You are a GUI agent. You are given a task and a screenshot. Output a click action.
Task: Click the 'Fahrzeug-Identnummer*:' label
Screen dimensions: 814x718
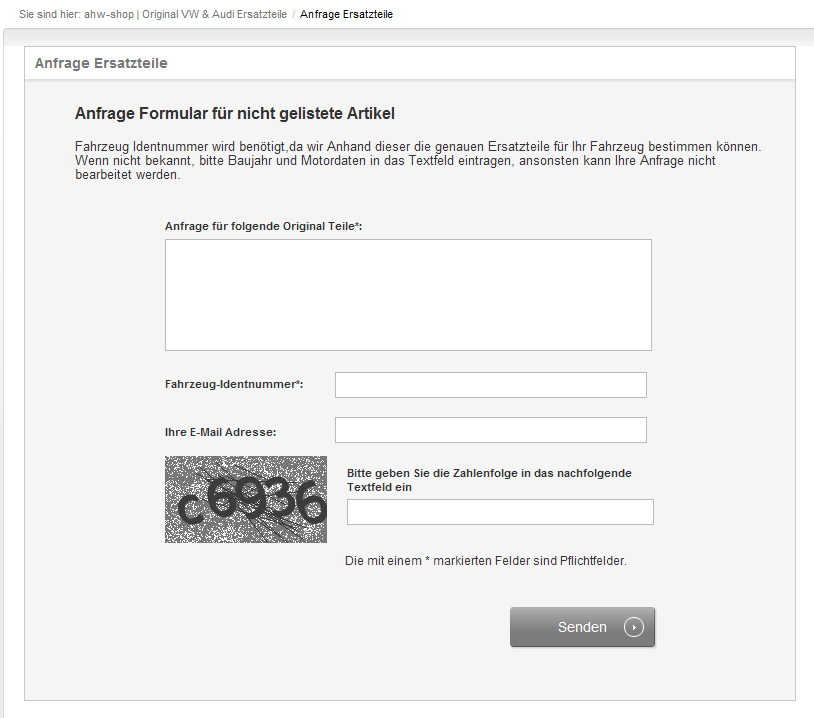234,384
